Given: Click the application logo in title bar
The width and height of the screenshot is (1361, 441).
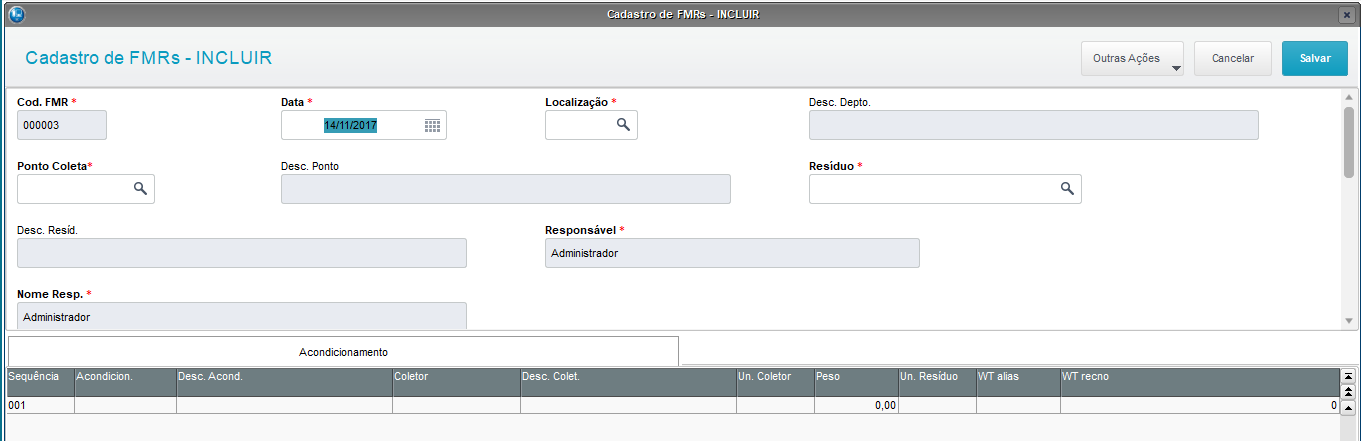Looking at the screenshot, I should point(16,14).
